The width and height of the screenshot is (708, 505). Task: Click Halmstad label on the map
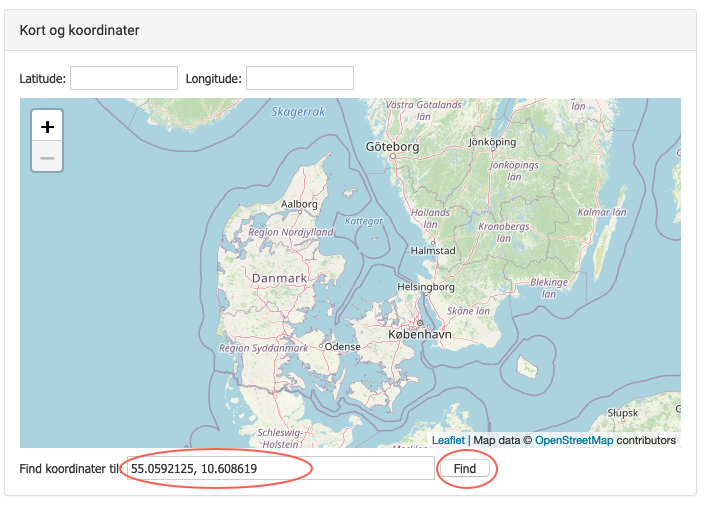point(433,251)
